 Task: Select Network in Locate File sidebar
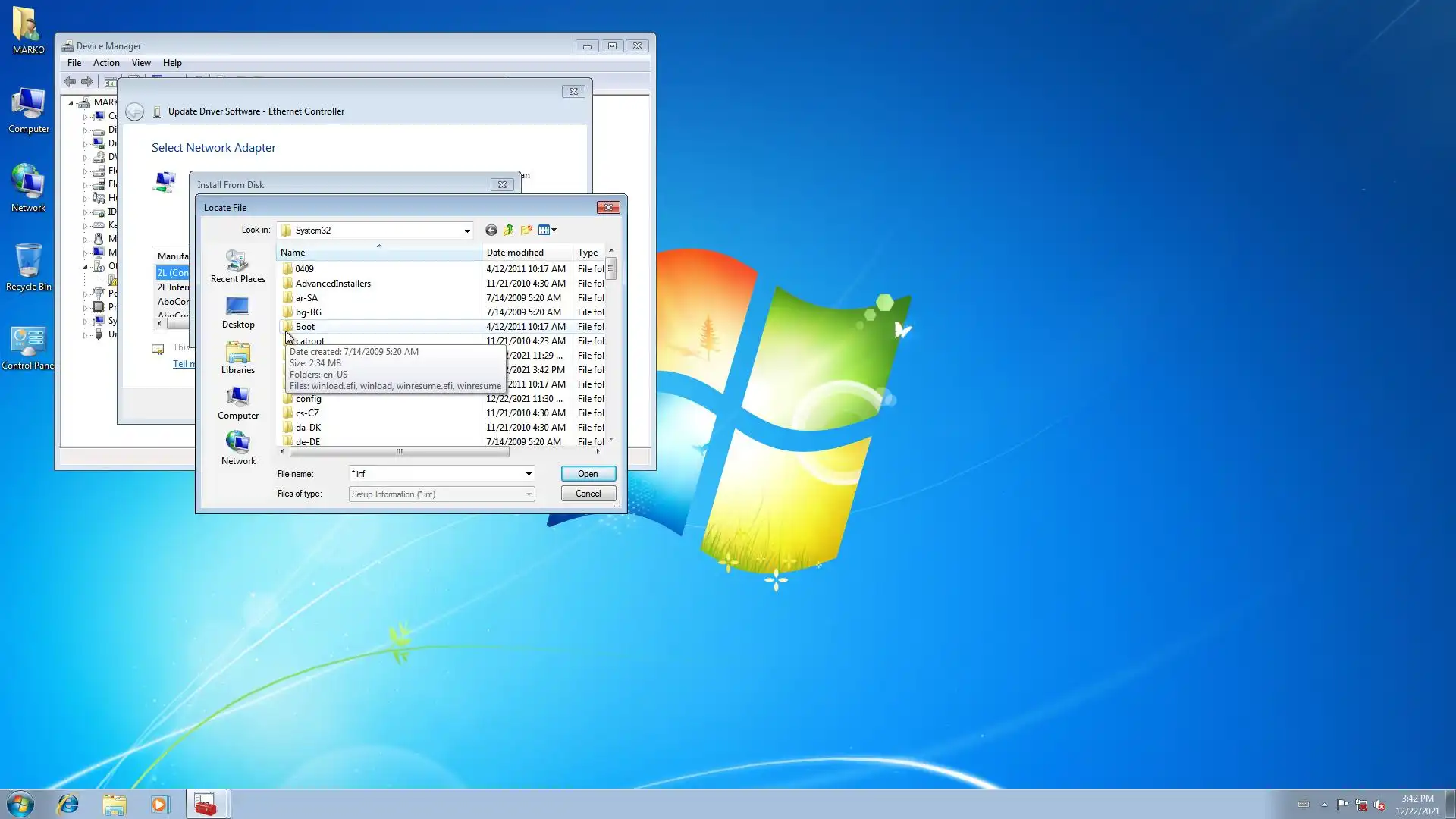[237, 449]
